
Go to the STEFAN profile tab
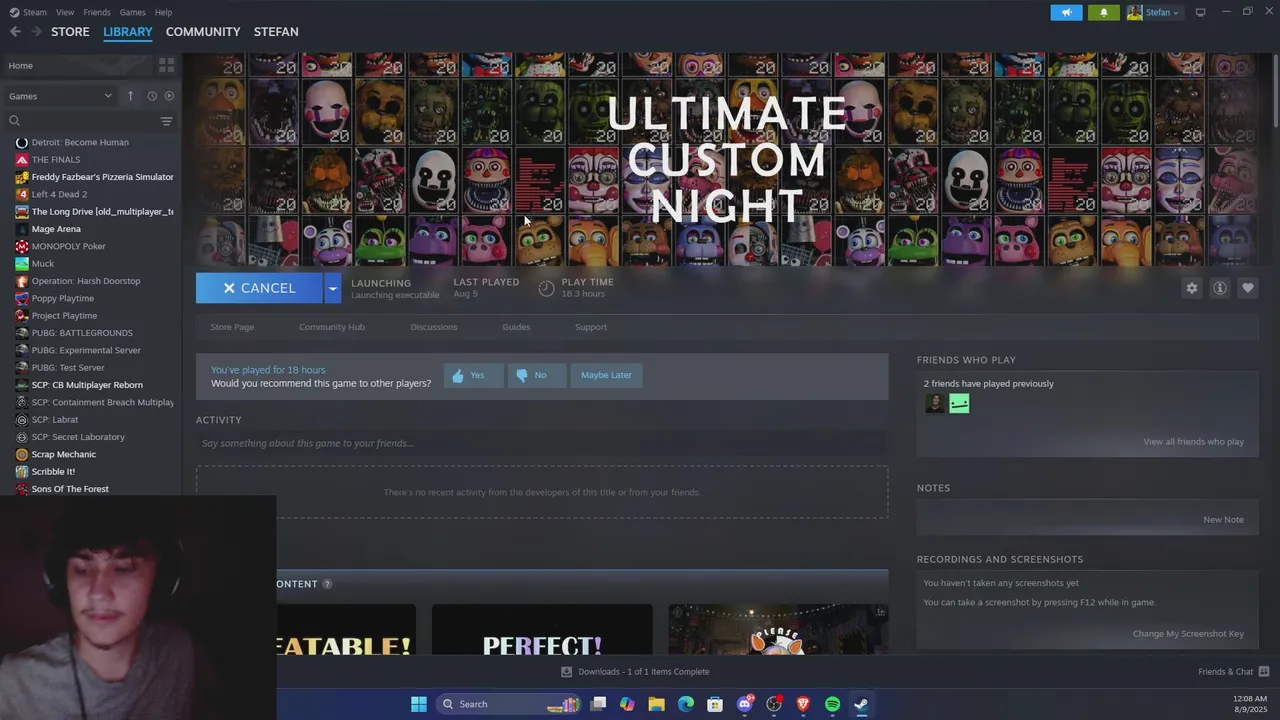pyautogui.click(x=276, y=32)
